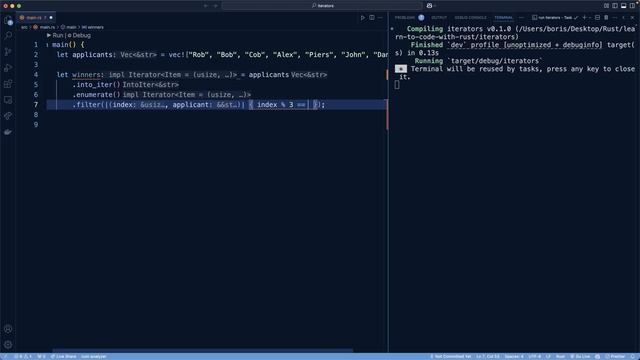
Task: Switch to the Output tab
Action: pyautogui.click(x=439, y=18)
